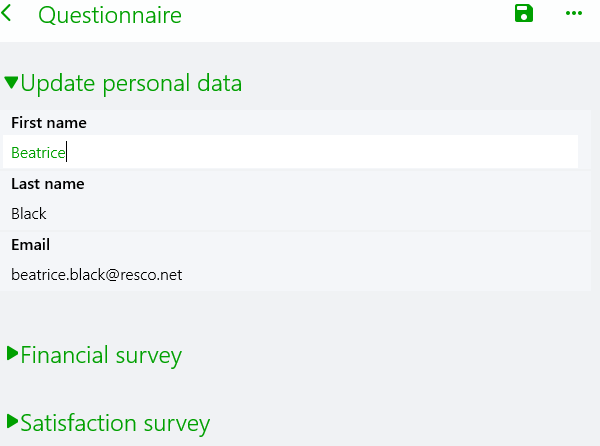Expand Financial survey via its triangle
Screen dimensions: 600x446
[x=12, y=353]
